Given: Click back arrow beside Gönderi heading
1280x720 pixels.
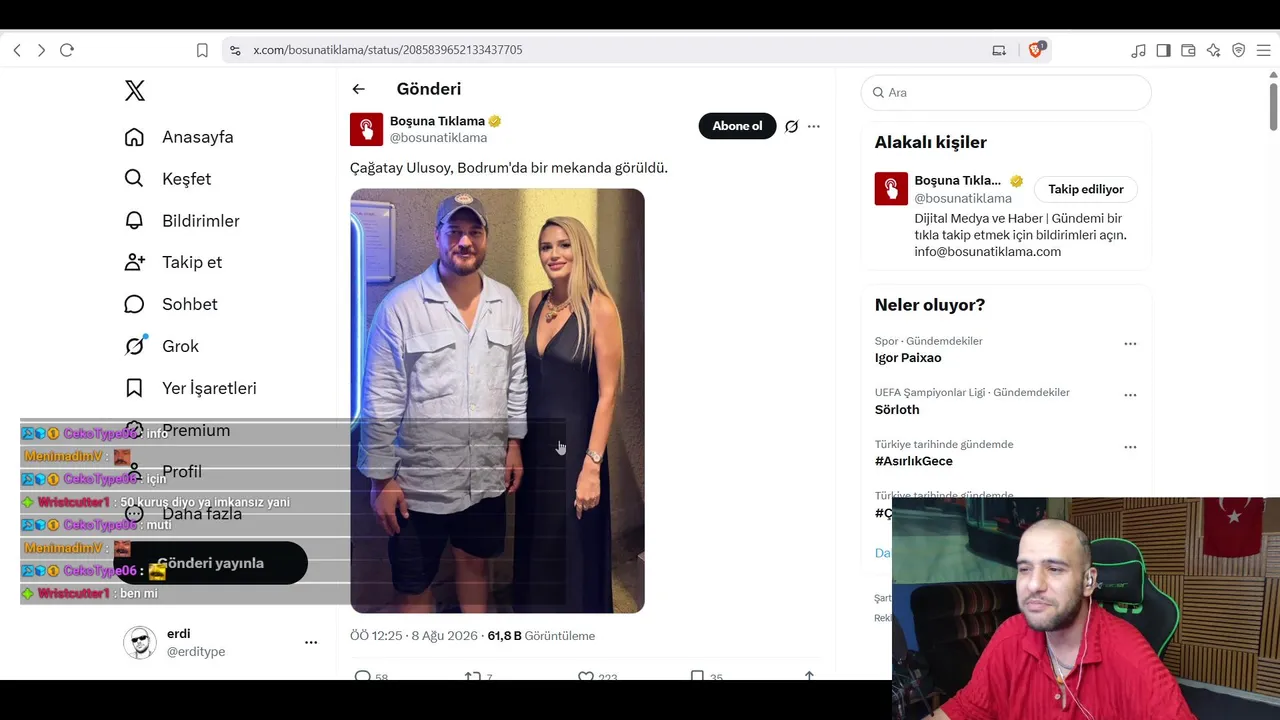Looking at the screenshot, I should point(359,89).
